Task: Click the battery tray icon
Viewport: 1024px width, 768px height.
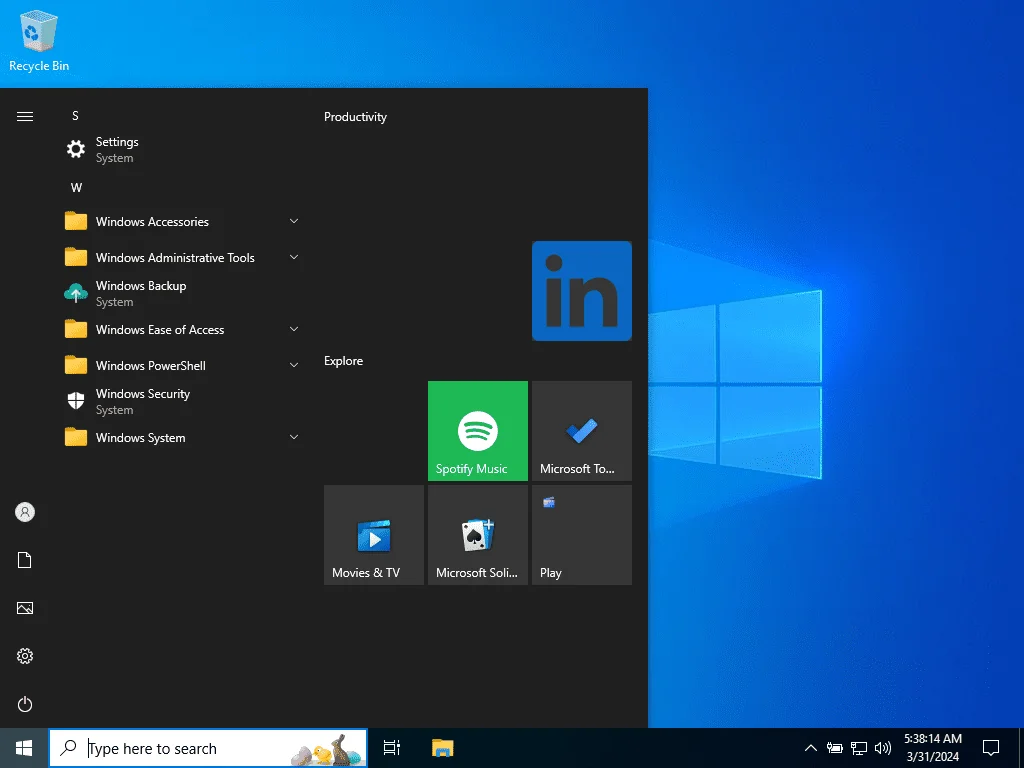Action: point(835,748)
